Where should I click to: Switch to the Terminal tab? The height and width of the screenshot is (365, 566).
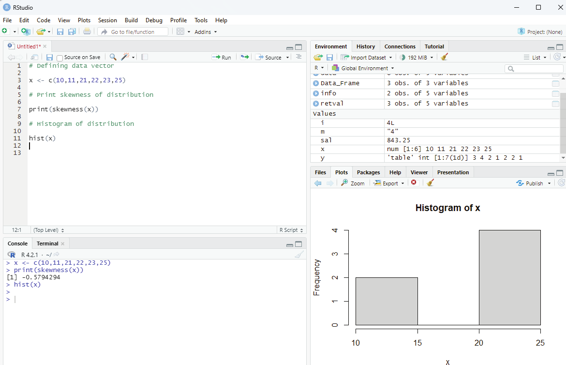click(47, 243)
